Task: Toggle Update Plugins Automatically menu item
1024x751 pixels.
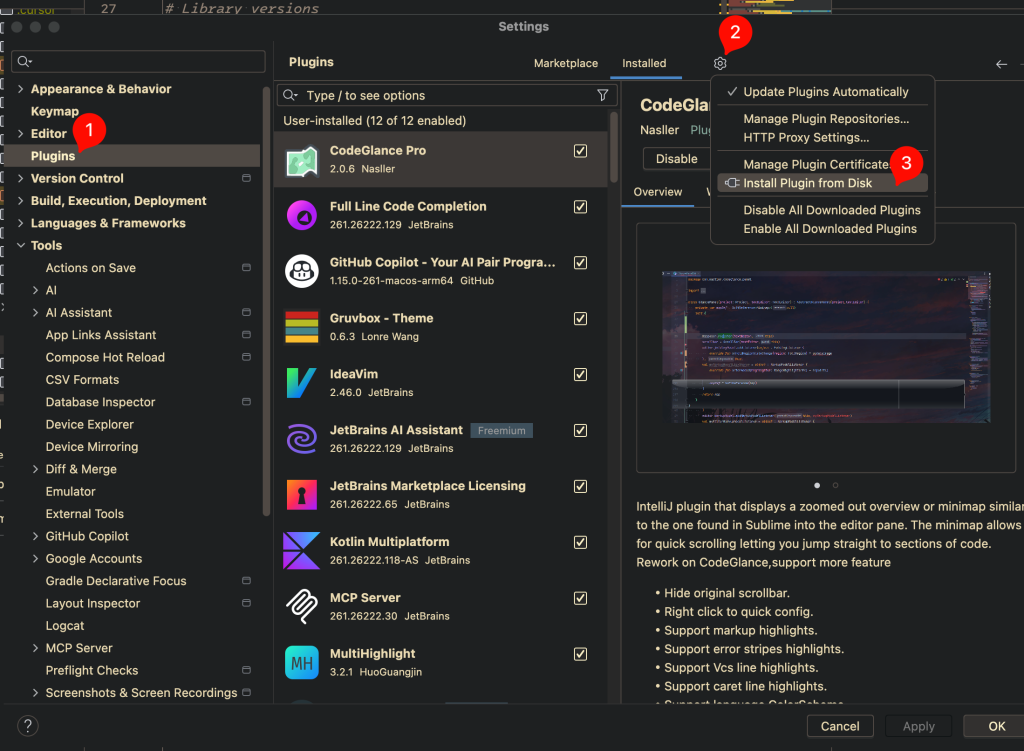Action: point(822,92)
